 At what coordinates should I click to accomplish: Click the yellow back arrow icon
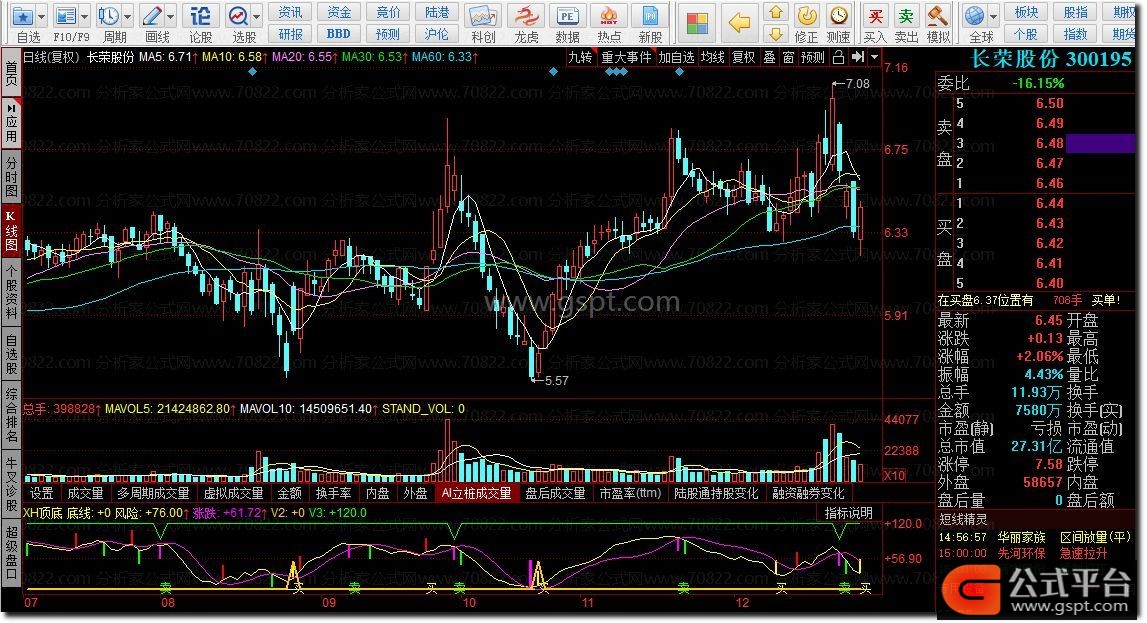740,23
